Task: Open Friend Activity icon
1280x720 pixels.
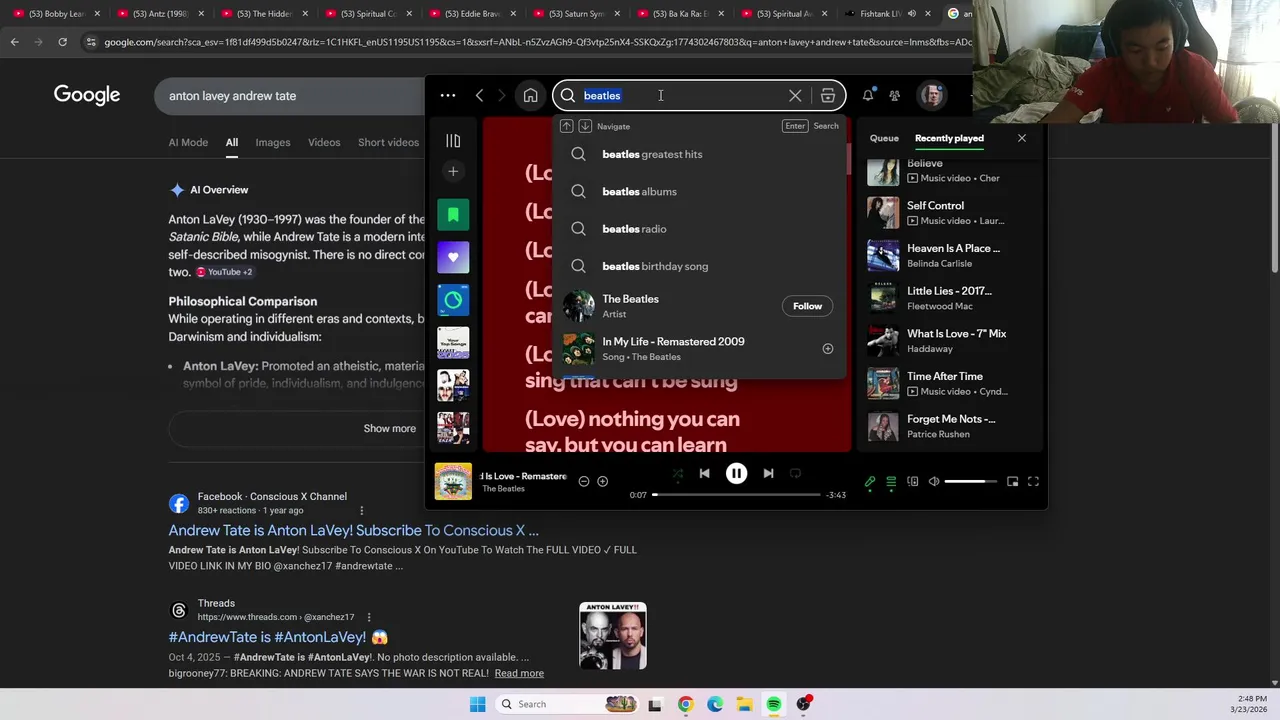Action: coord(895,96)
